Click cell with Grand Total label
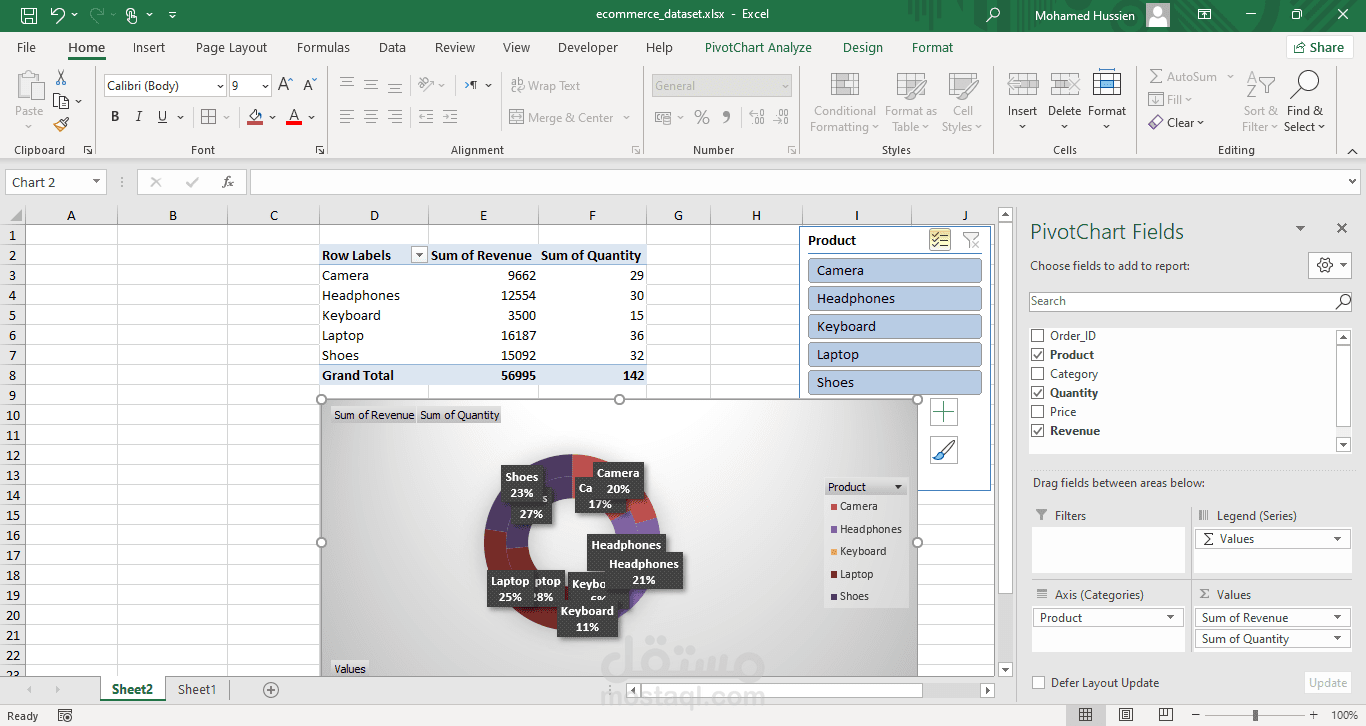 point(374,376)
